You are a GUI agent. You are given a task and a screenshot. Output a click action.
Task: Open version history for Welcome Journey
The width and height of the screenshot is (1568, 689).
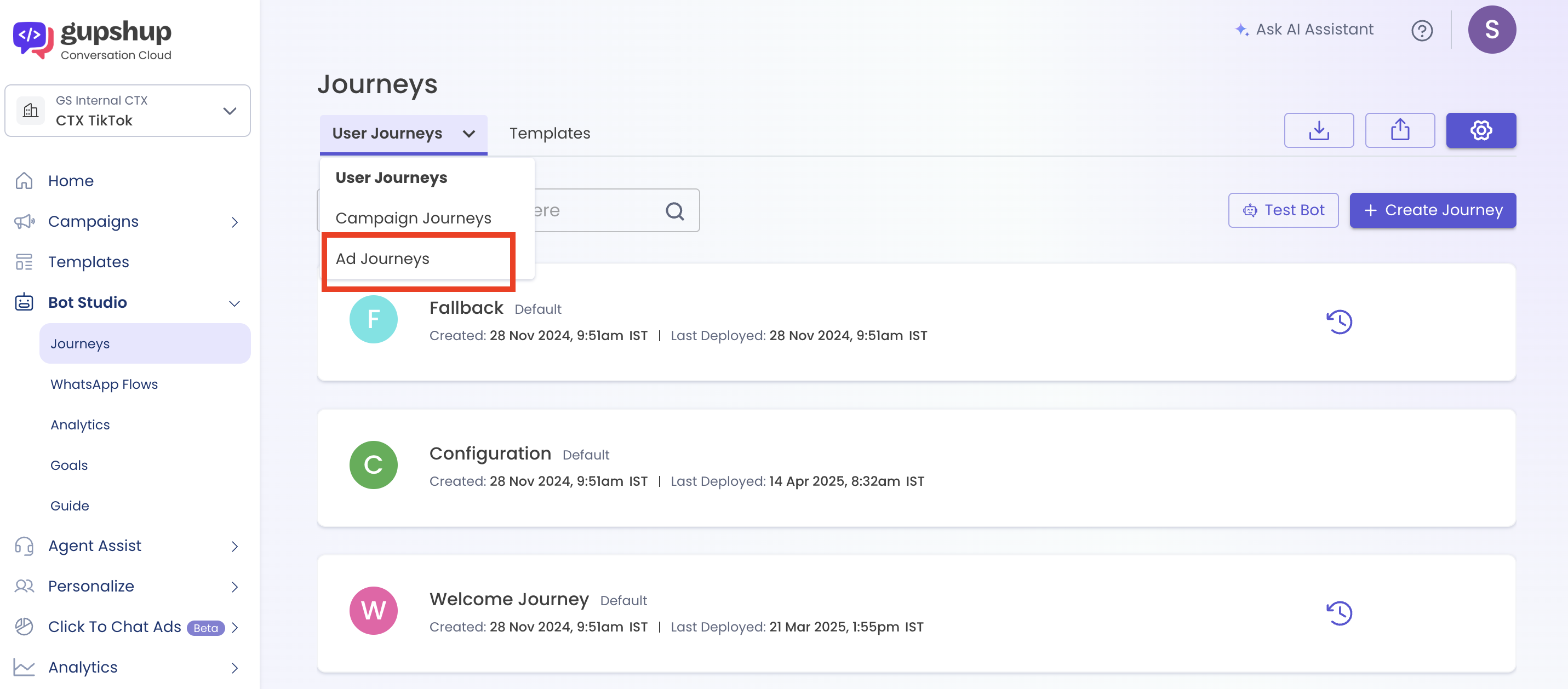tap(1338, 613)
